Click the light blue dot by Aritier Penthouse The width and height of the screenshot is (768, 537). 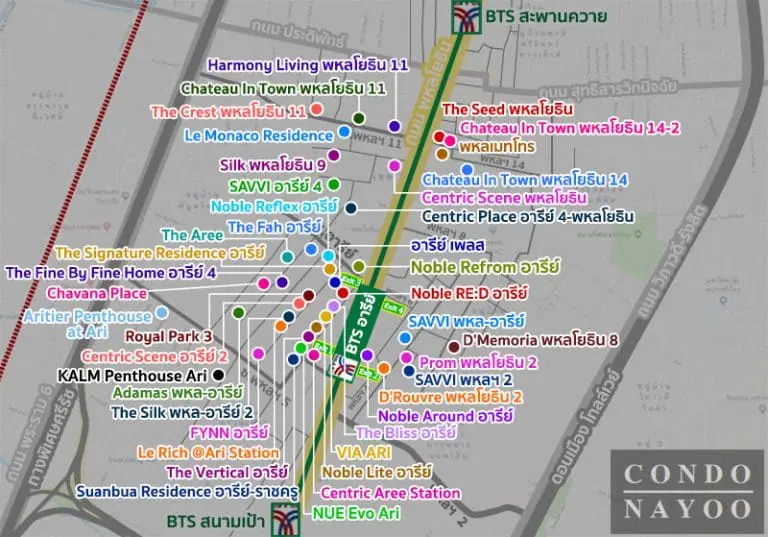click(161, 313)
